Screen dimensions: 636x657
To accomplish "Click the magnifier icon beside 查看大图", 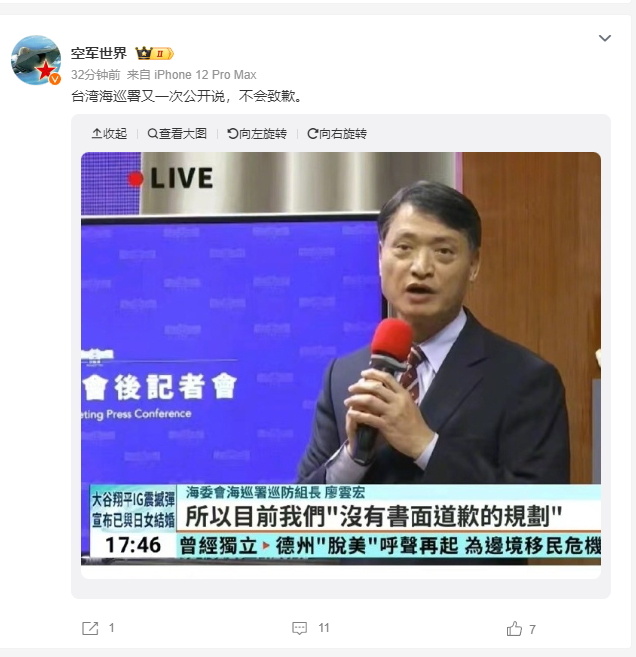I will point(153,134).
